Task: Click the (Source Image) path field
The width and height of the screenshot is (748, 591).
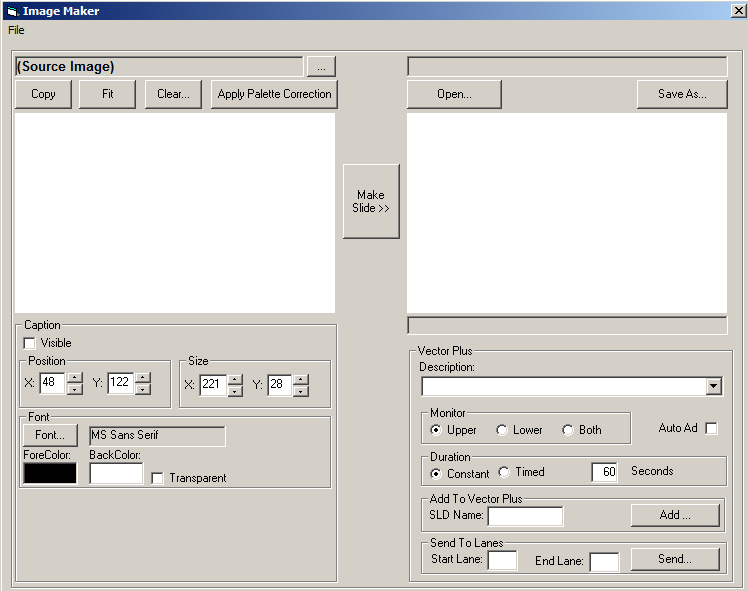Action: 159,67
